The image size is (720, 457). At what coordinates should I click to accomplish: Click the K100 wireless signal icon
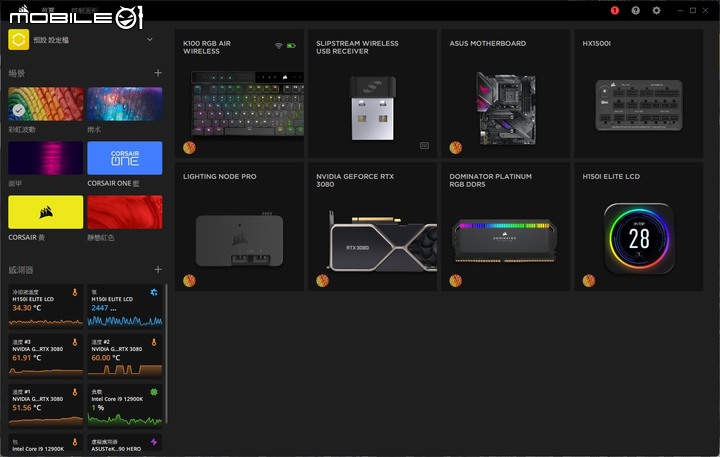[278, 45]
